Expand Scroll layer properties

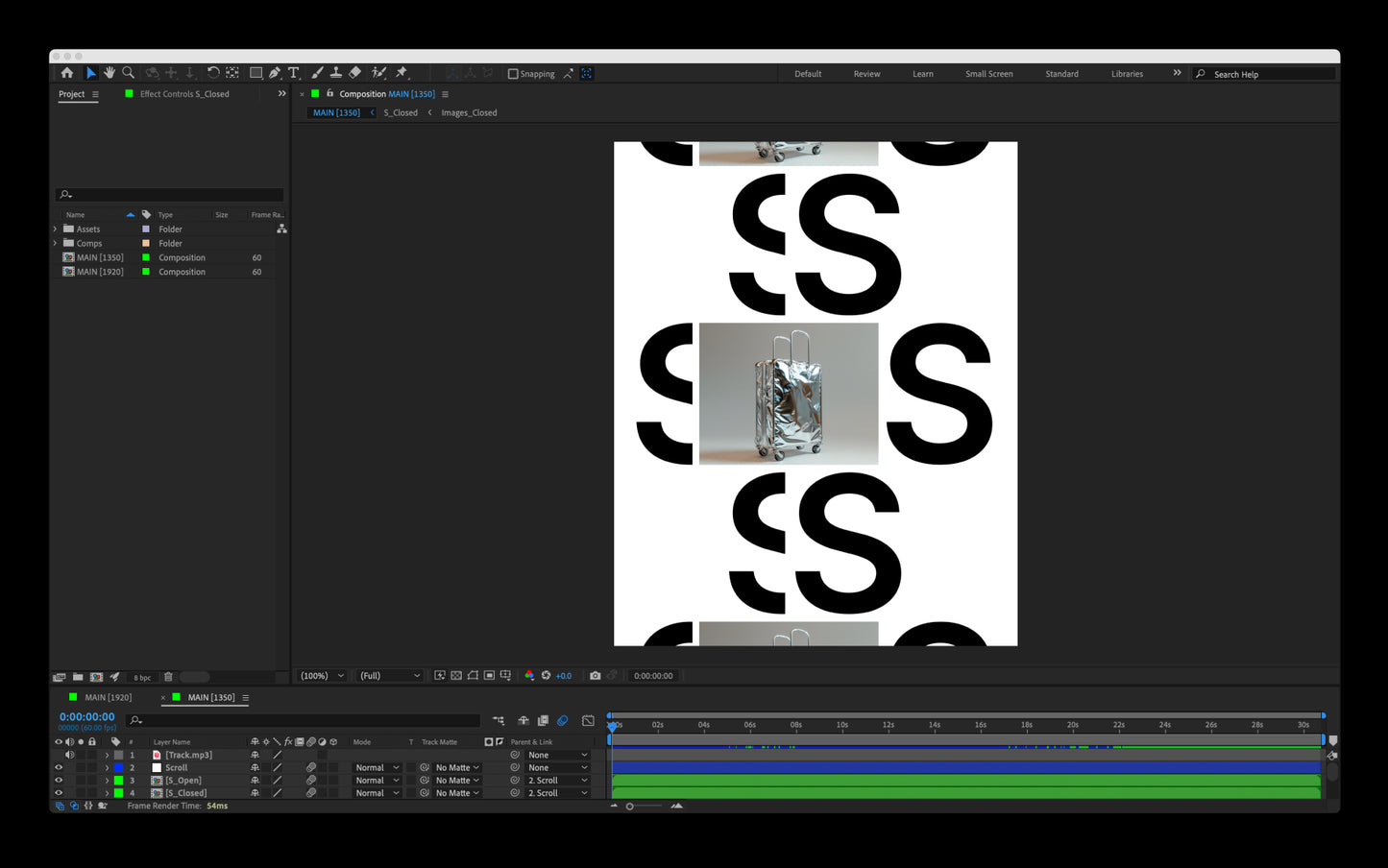[107, 767]
